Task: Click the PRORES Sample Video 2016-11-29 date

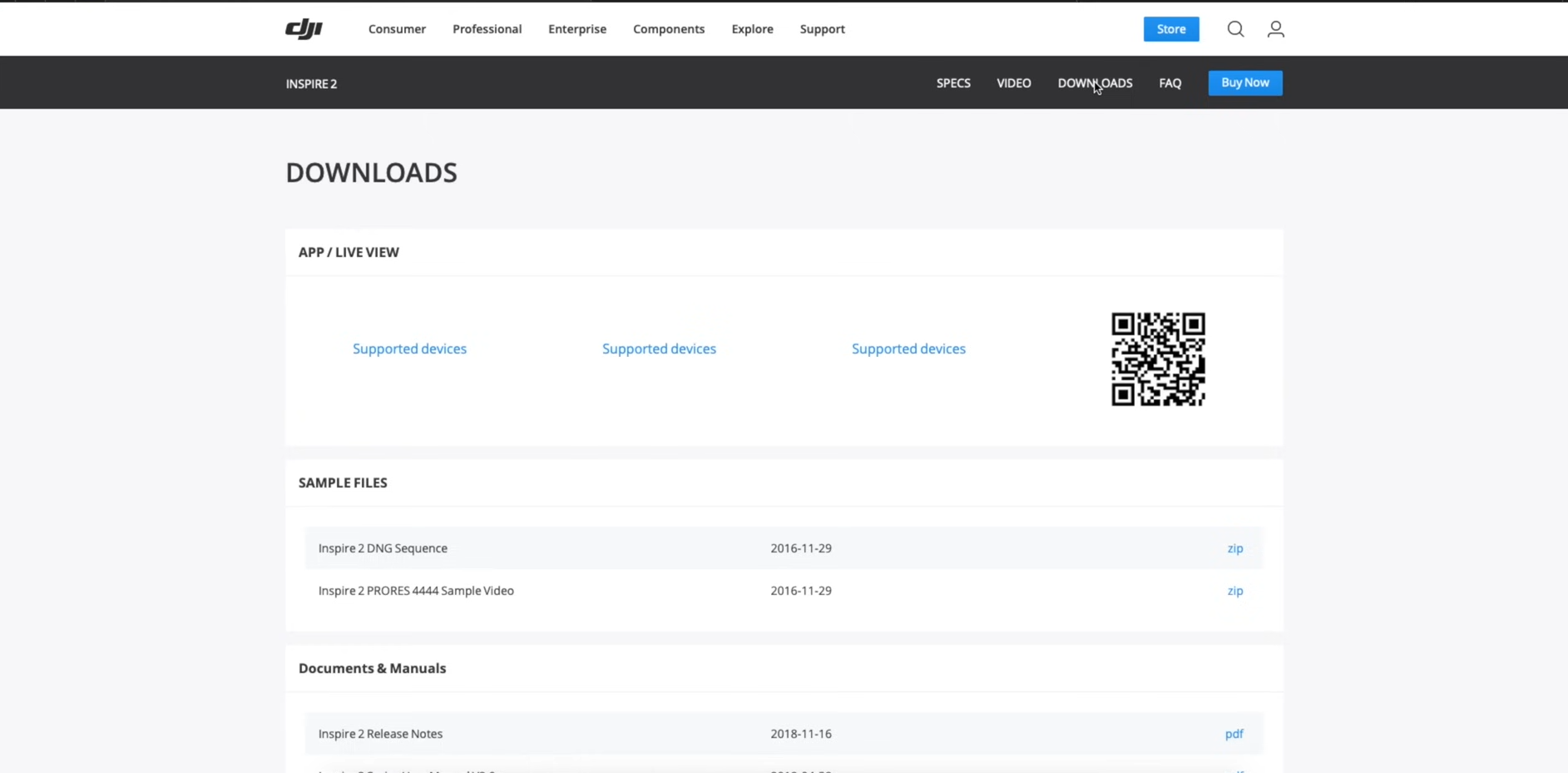Action: 800,591
